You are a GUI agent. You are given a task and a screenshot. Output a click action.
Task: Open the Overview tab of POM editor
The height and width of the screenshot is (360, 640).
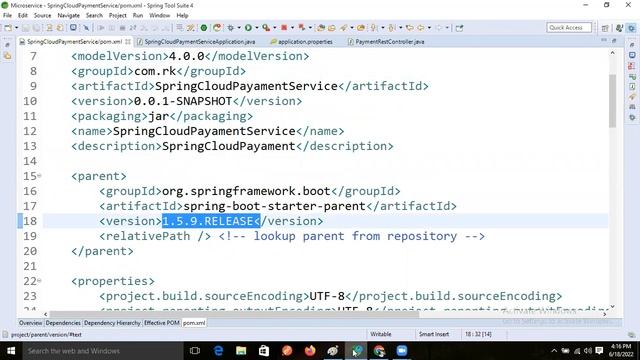[x=31, y=323]
